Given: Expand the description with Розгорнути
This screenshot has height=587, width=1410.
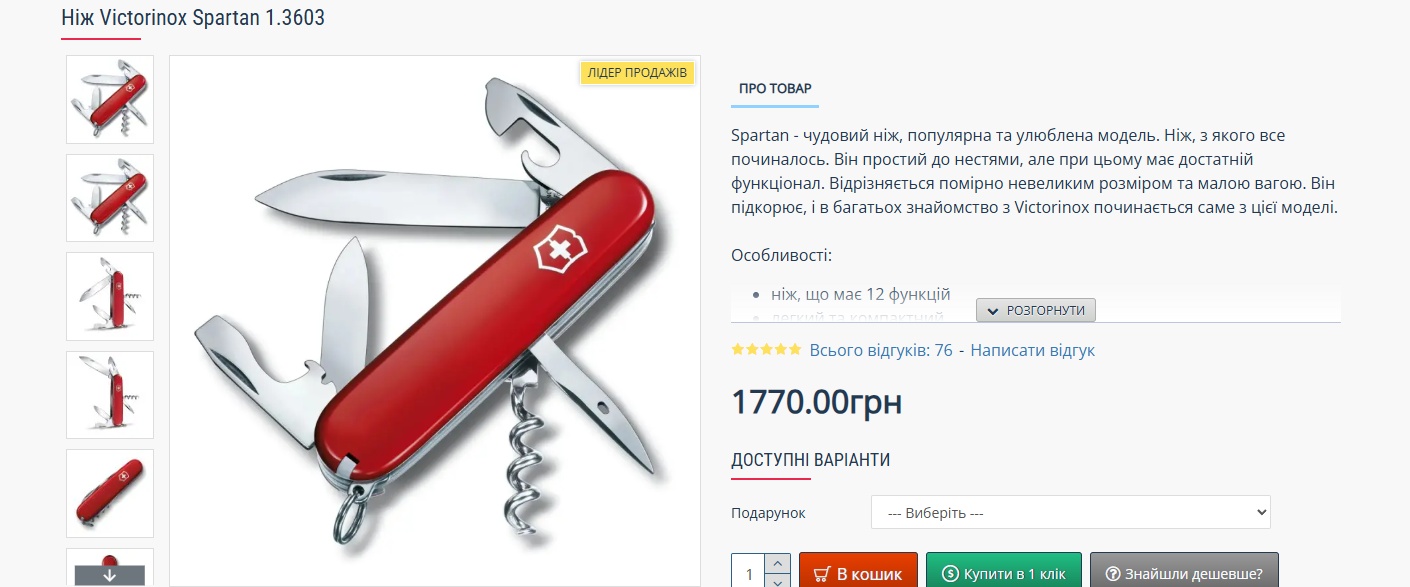Looking at the screenshot, I should tap(1036, 310).
